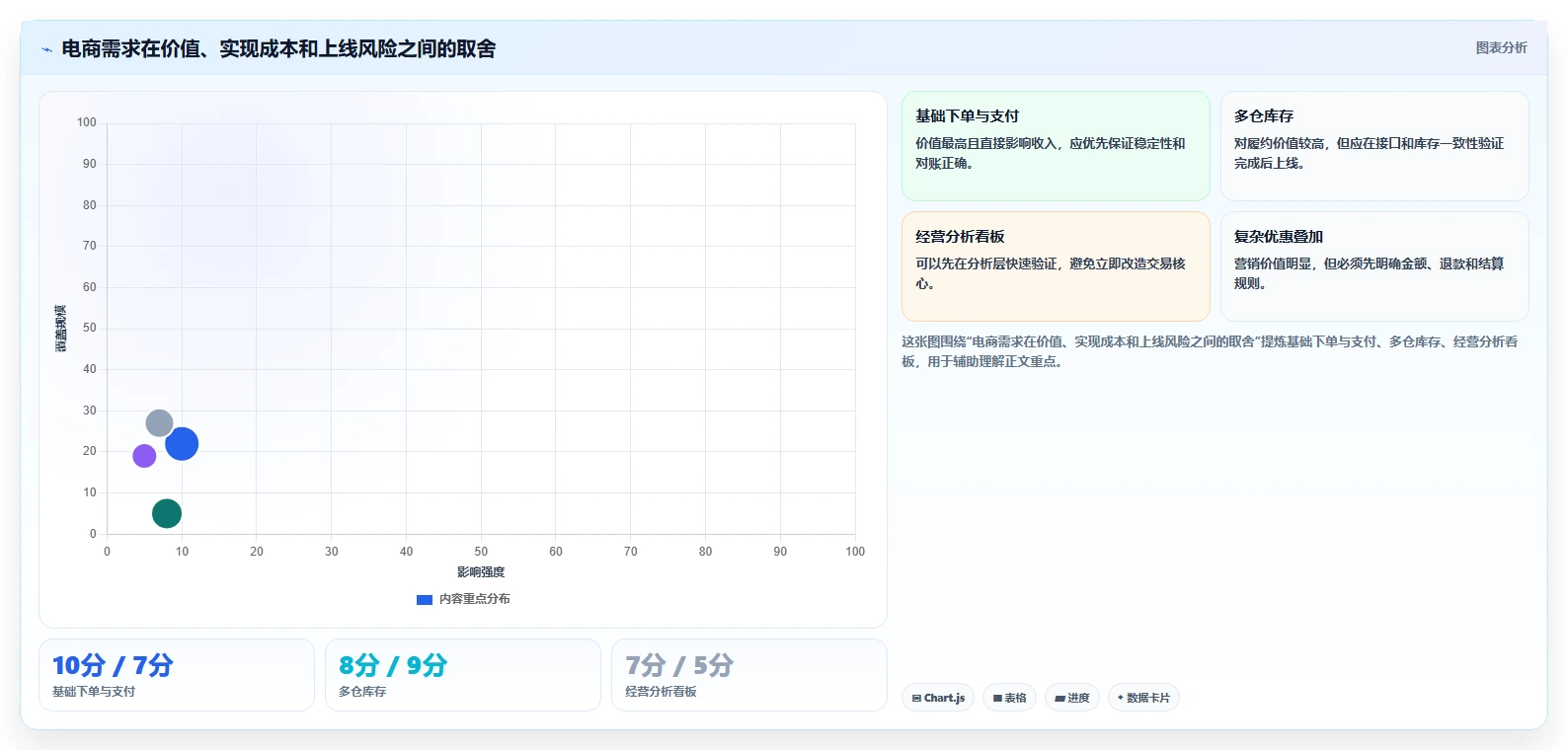Click the 基础下单与支付 label under 10分 / 7分

[x=94, y=692]
